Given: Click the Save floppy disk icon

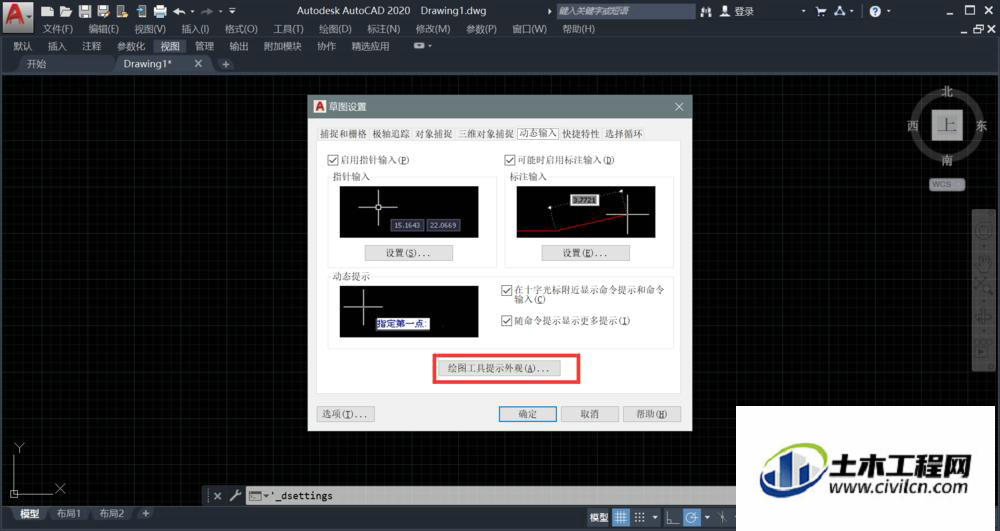Looking at the screenshot, I should [85, 11].
